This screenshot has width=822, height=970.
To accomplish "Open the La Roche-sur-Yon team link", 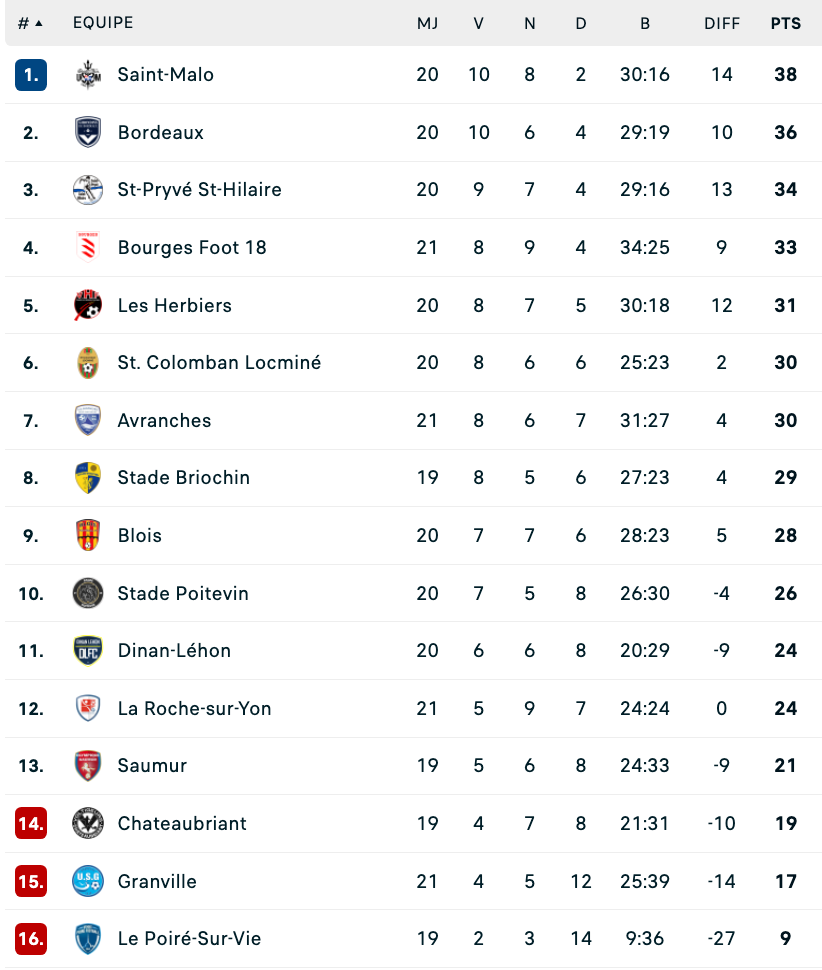I will coord(194,708).
